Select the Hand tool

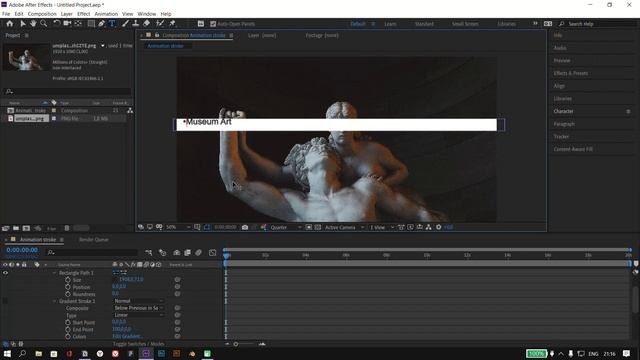(33, 24)
